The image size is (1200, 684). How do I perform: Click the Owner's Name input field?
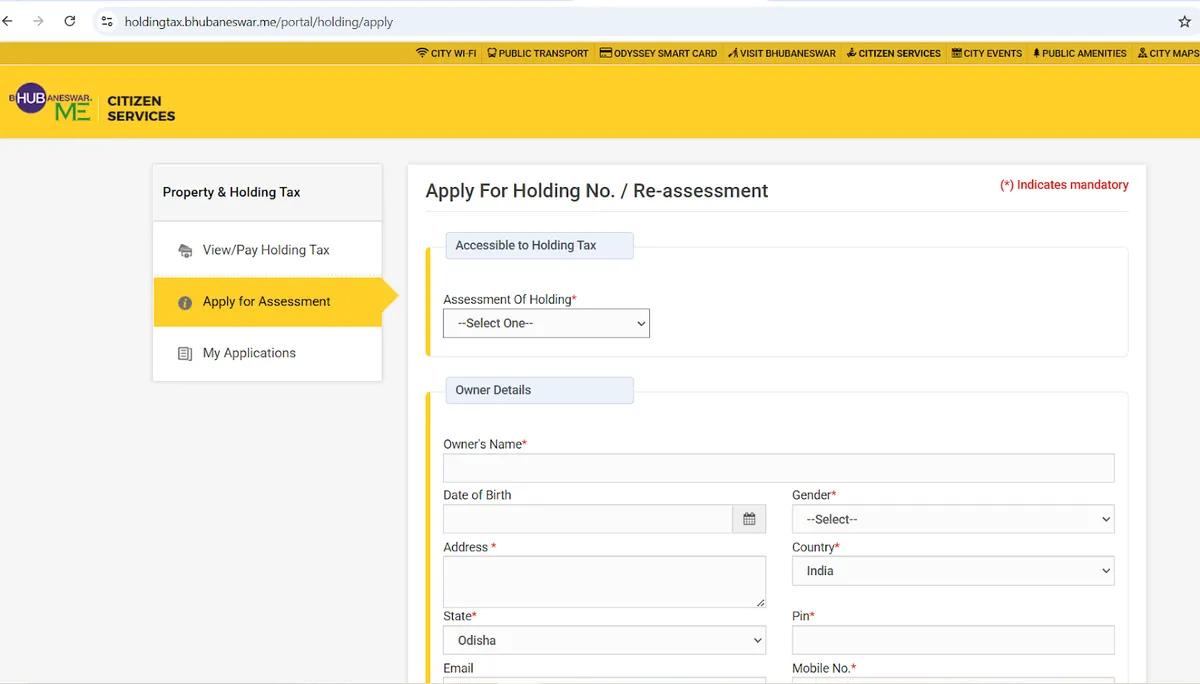click(x=778, y=468)
